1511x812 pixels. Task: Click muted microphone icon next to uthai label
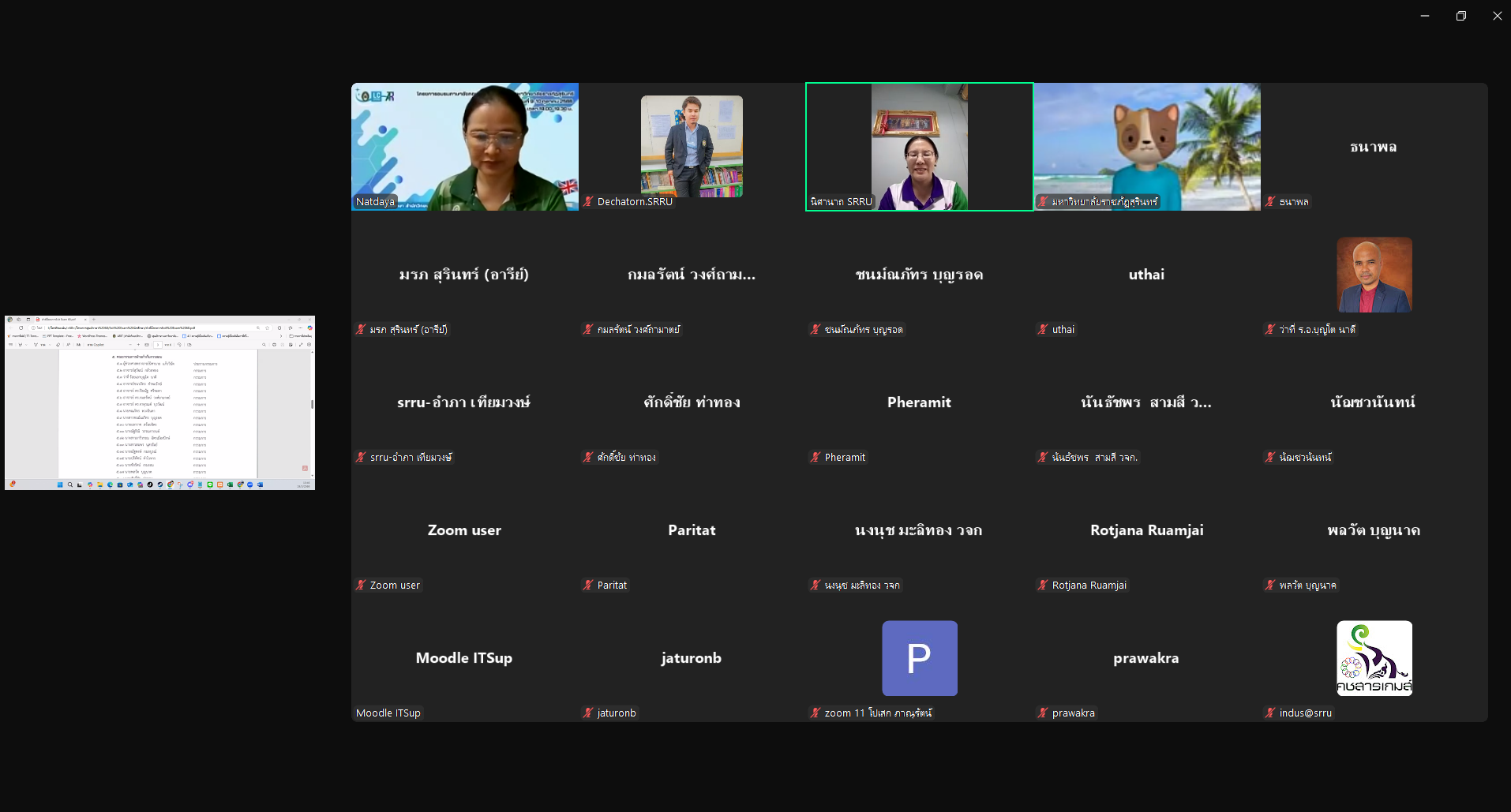[x=1043, y=330]
